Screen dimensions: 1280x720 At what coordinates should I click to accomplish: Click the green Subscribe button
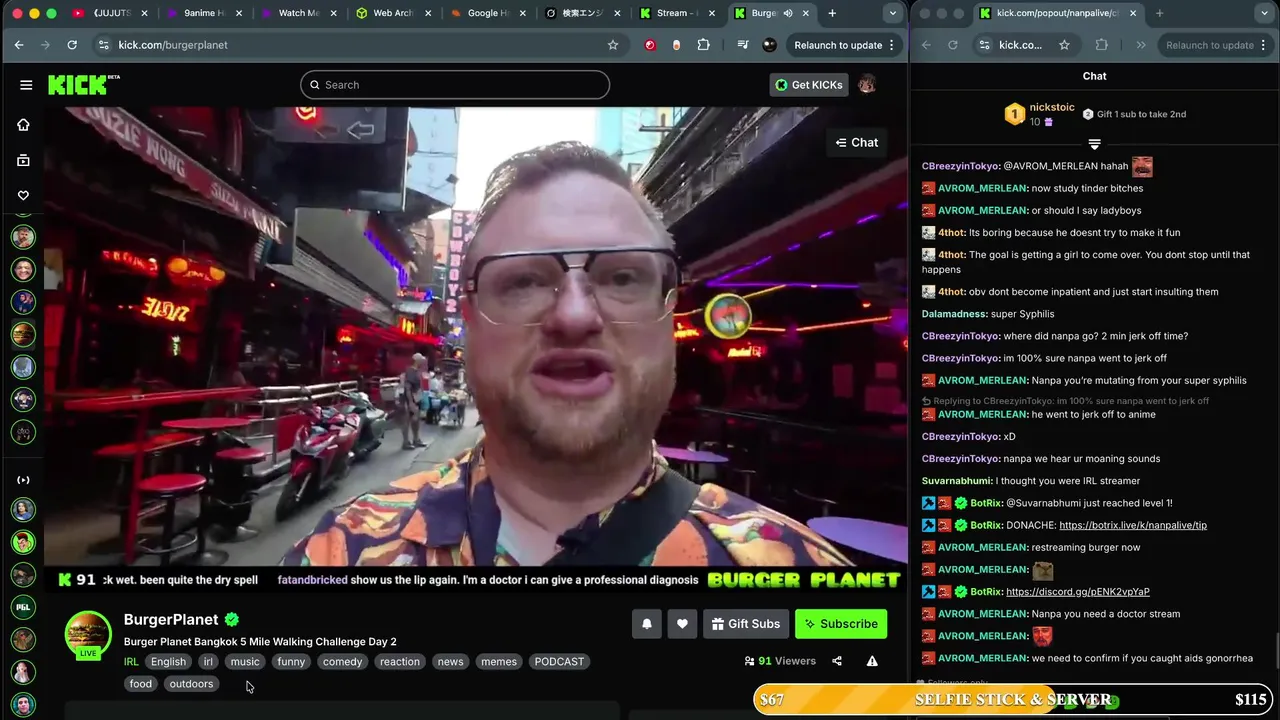(x=841, y=624)
